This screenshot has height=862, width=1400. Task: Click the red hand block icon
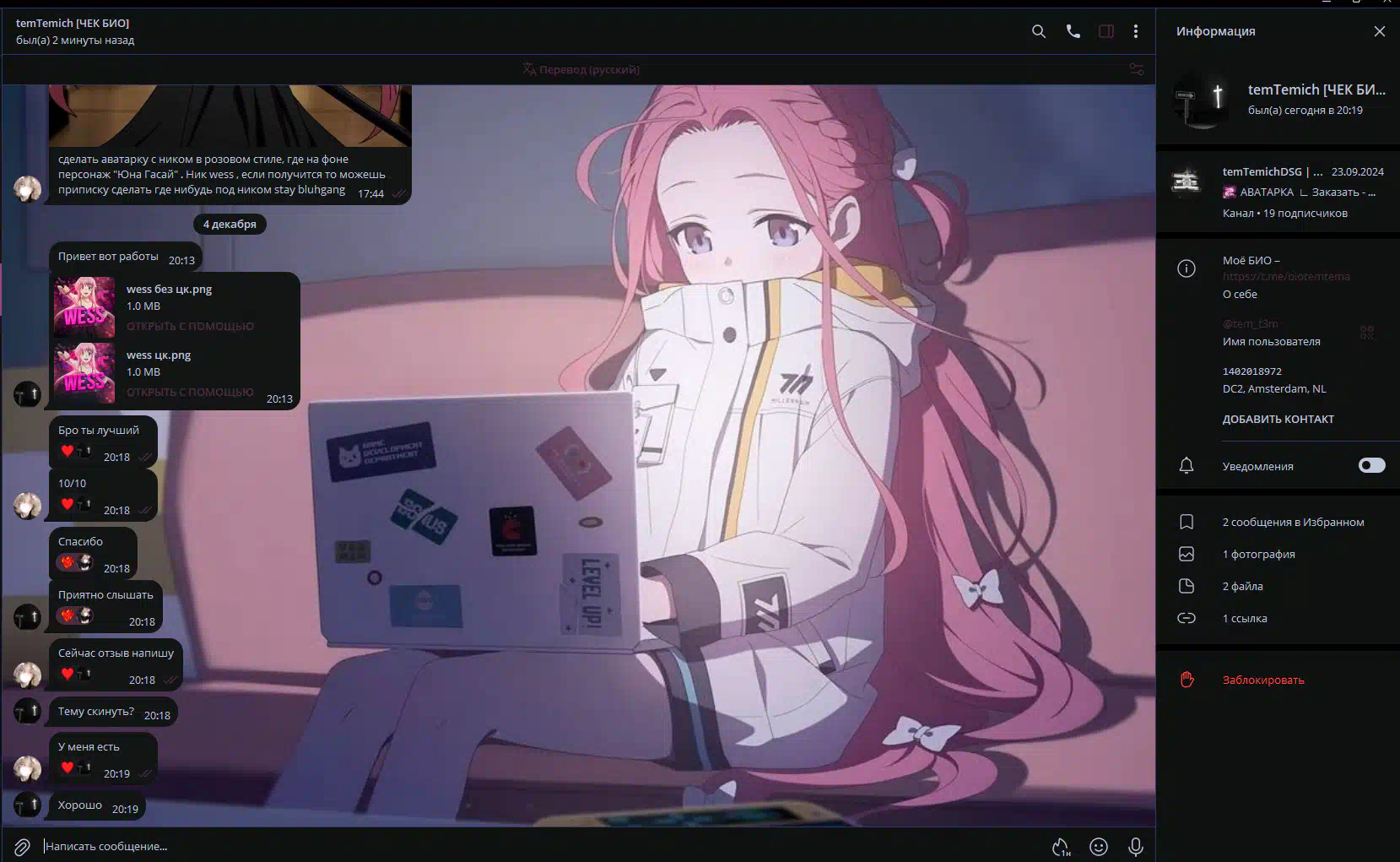[x=1187, y=679]
